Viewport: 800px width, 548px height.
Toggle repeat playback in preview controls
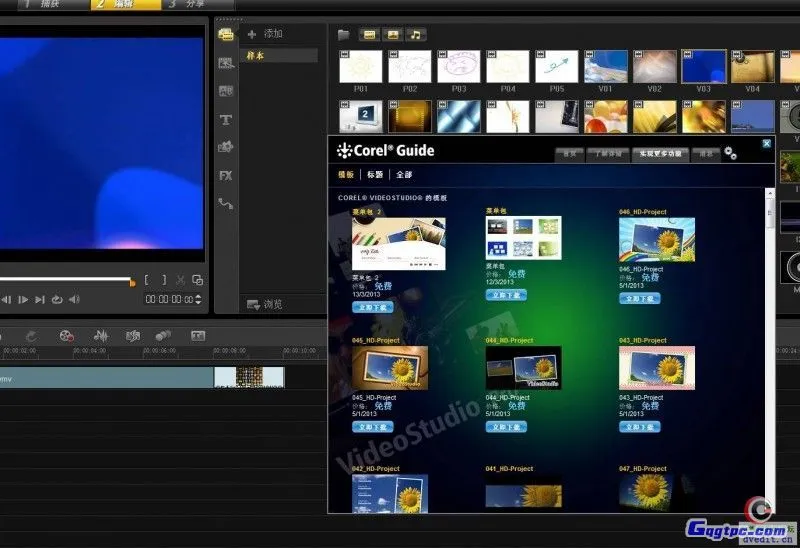coord(57,299)
